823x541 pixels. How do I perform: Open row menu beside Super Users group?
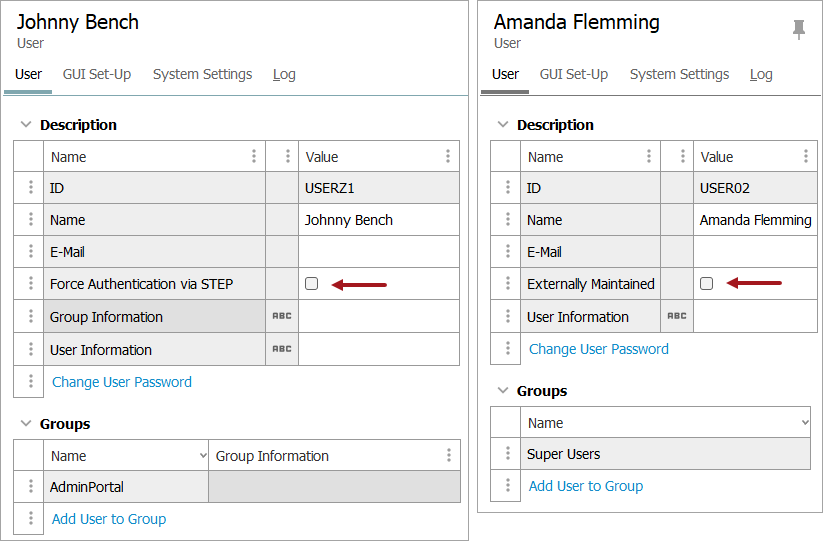point(508,453)
